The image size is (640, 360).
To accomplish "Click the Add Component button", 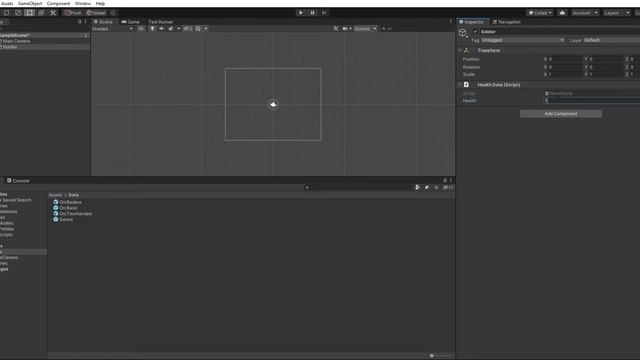I will (x=560, y=114).
